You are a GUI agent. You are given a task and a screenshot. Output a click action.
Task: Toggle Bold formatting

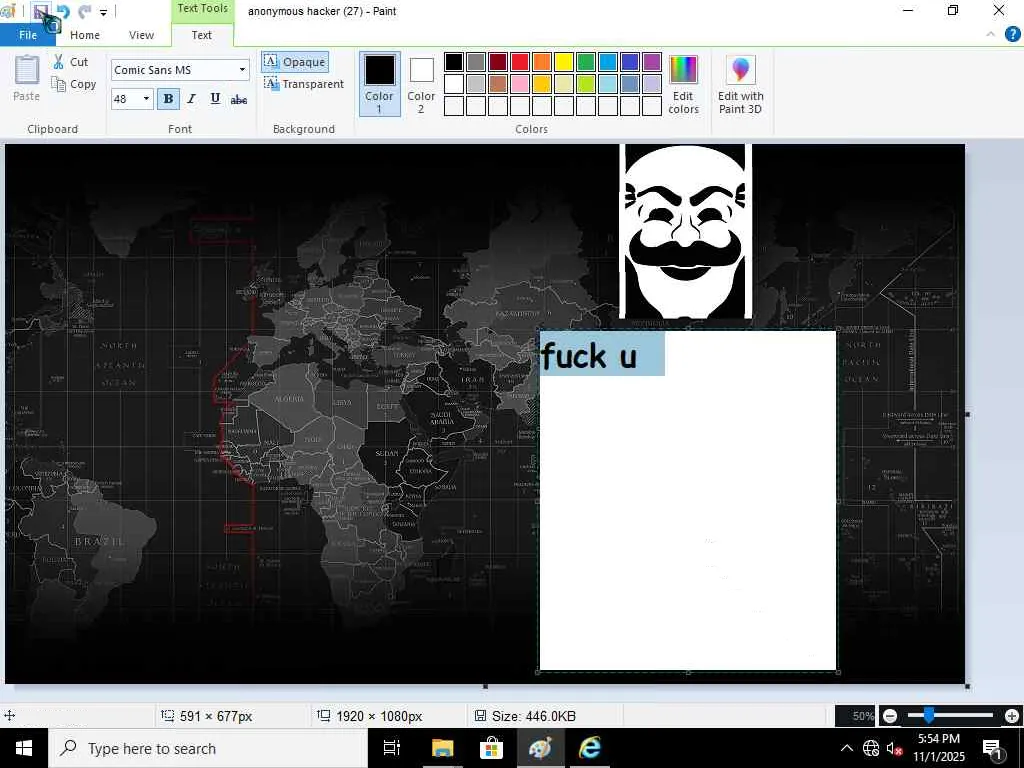coord(168,99)
